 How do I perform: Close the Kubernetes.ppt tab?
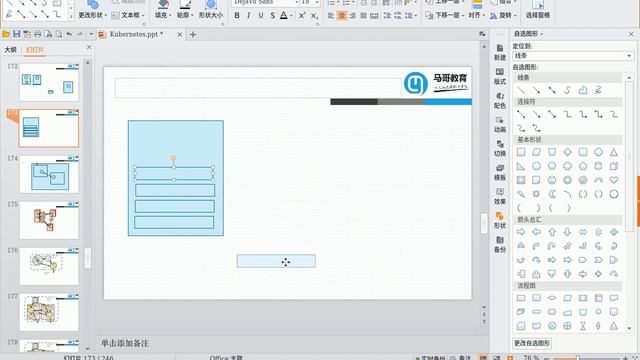click(x=179, y=35)
